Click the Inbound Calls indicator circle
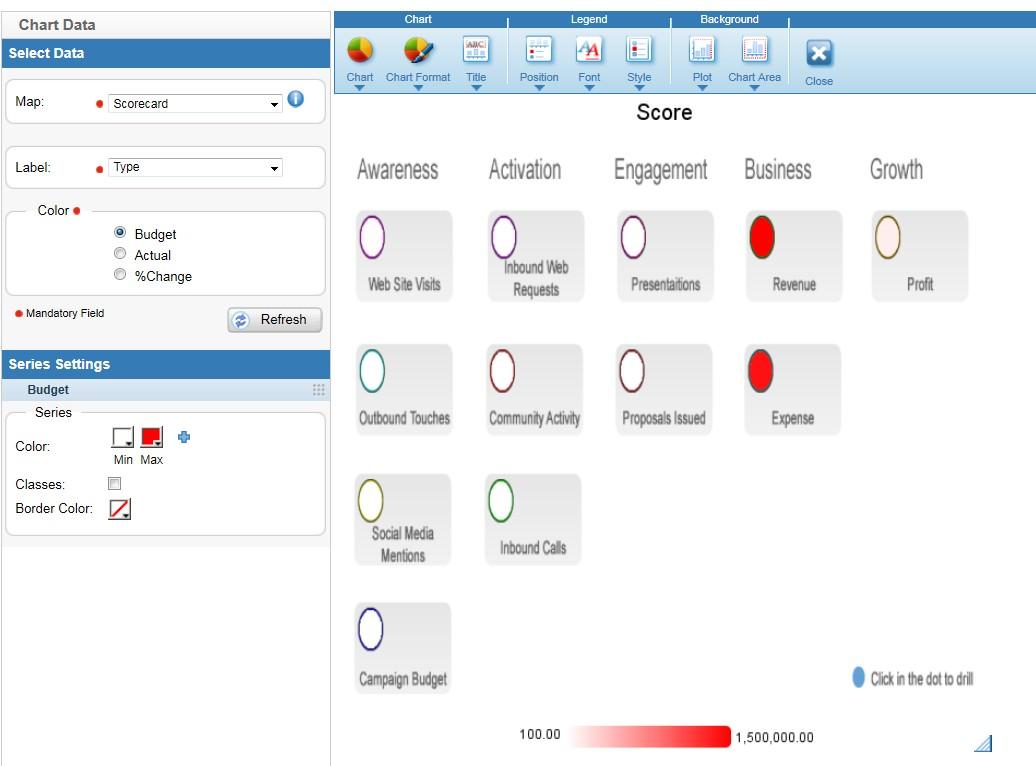This screenshot has width=1036, height=766. pos(501,500)
